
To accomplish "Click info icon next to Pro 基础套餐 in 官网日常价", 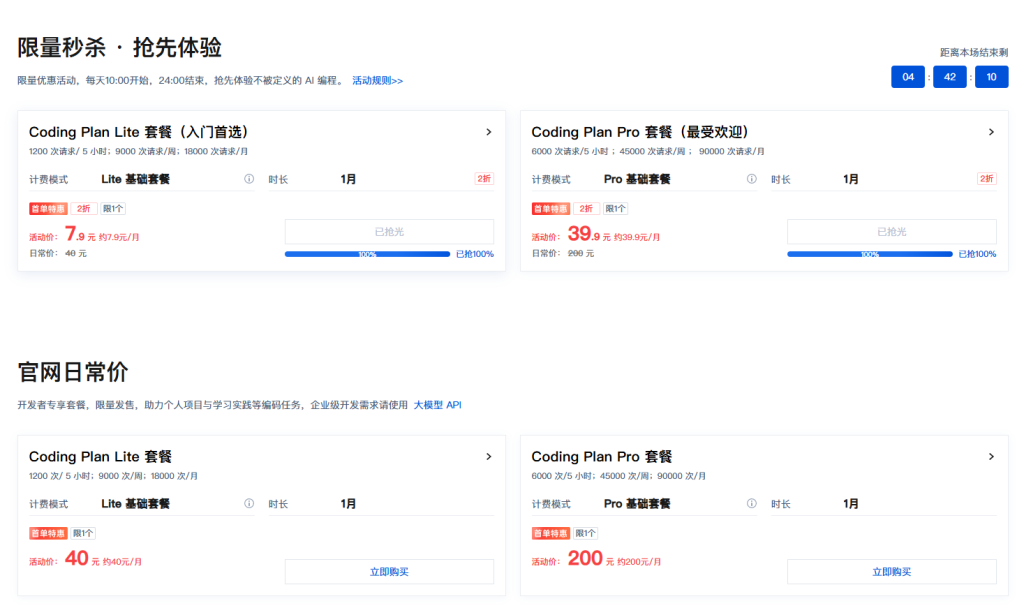I will coord(752,504).
